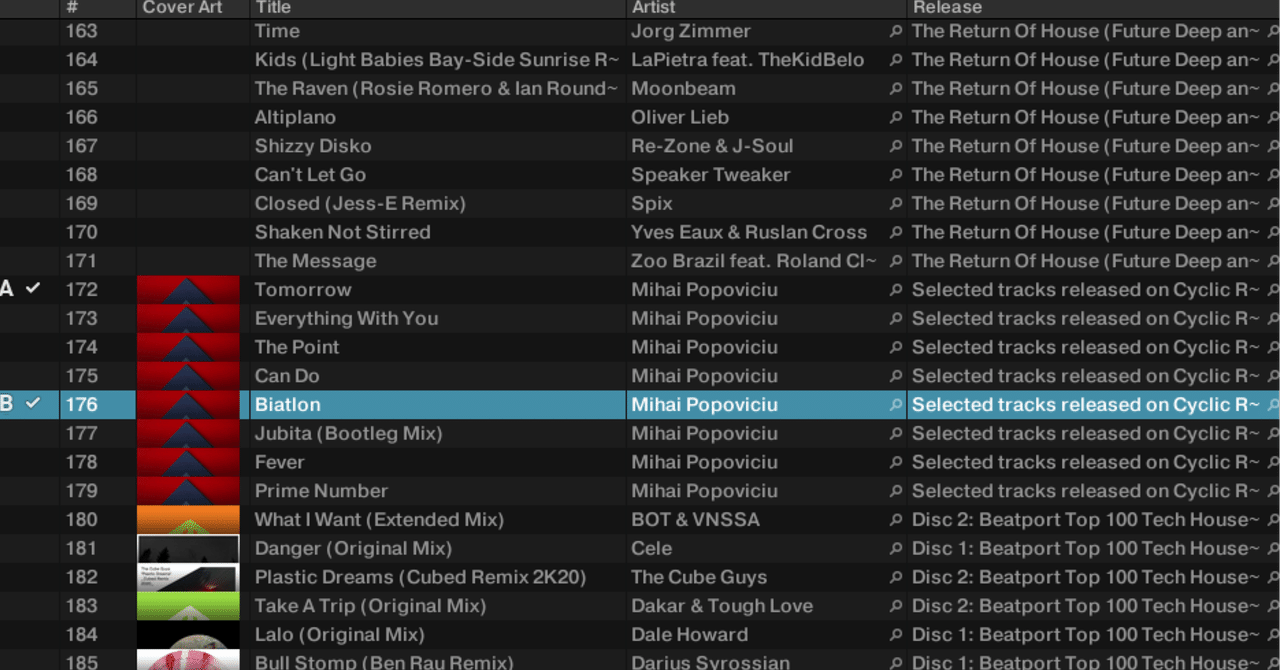Sort the list by the Title column header
The width and height of the screenshot is (1280, 670).
[x=273, y=8]
